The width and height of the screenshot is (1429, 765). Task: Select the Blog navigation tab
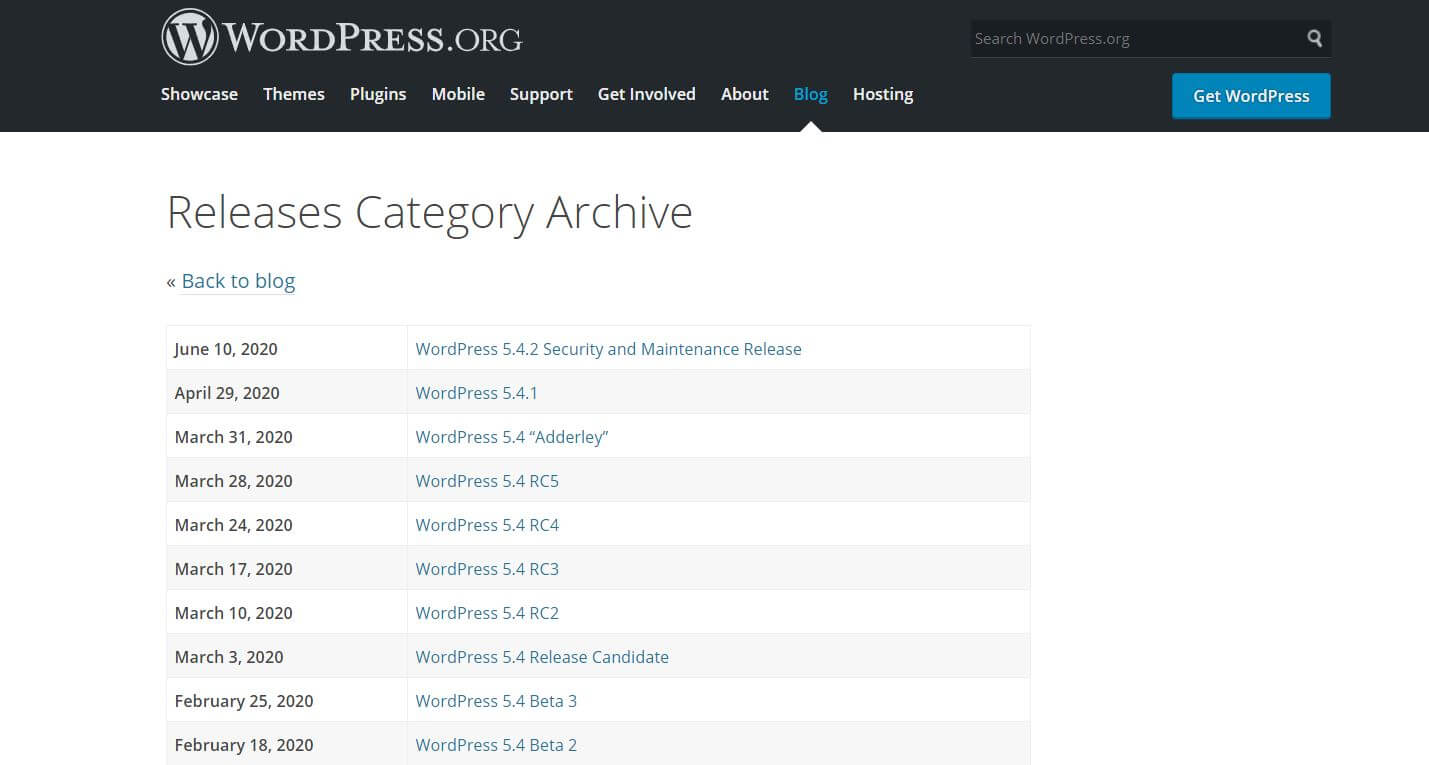point(811,94)
